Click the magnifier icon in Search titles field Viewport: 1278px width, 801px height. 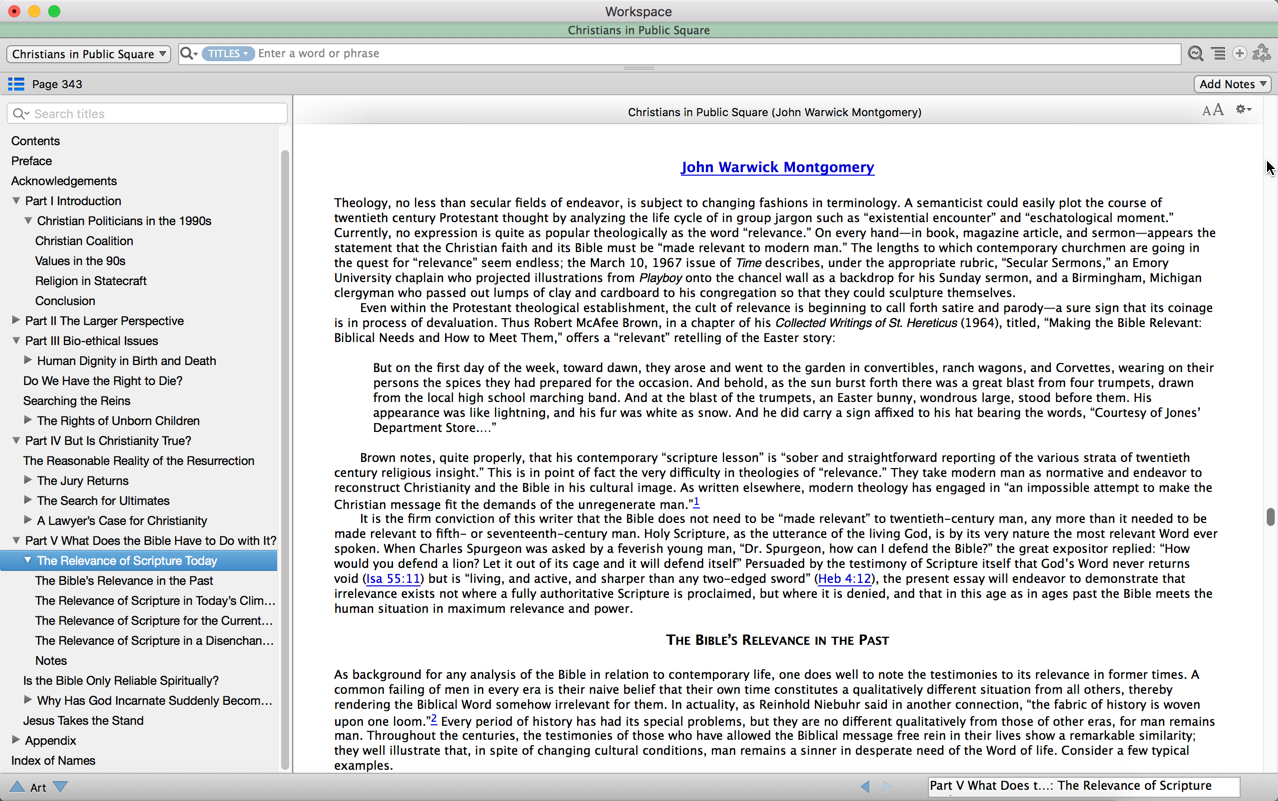pyautogui.click(x=20, y=114)
